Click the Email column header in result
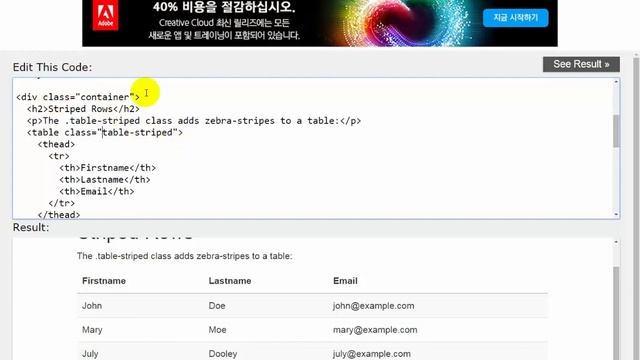The height and width of the screenshot is (360, 640). [x=345, y=281]
